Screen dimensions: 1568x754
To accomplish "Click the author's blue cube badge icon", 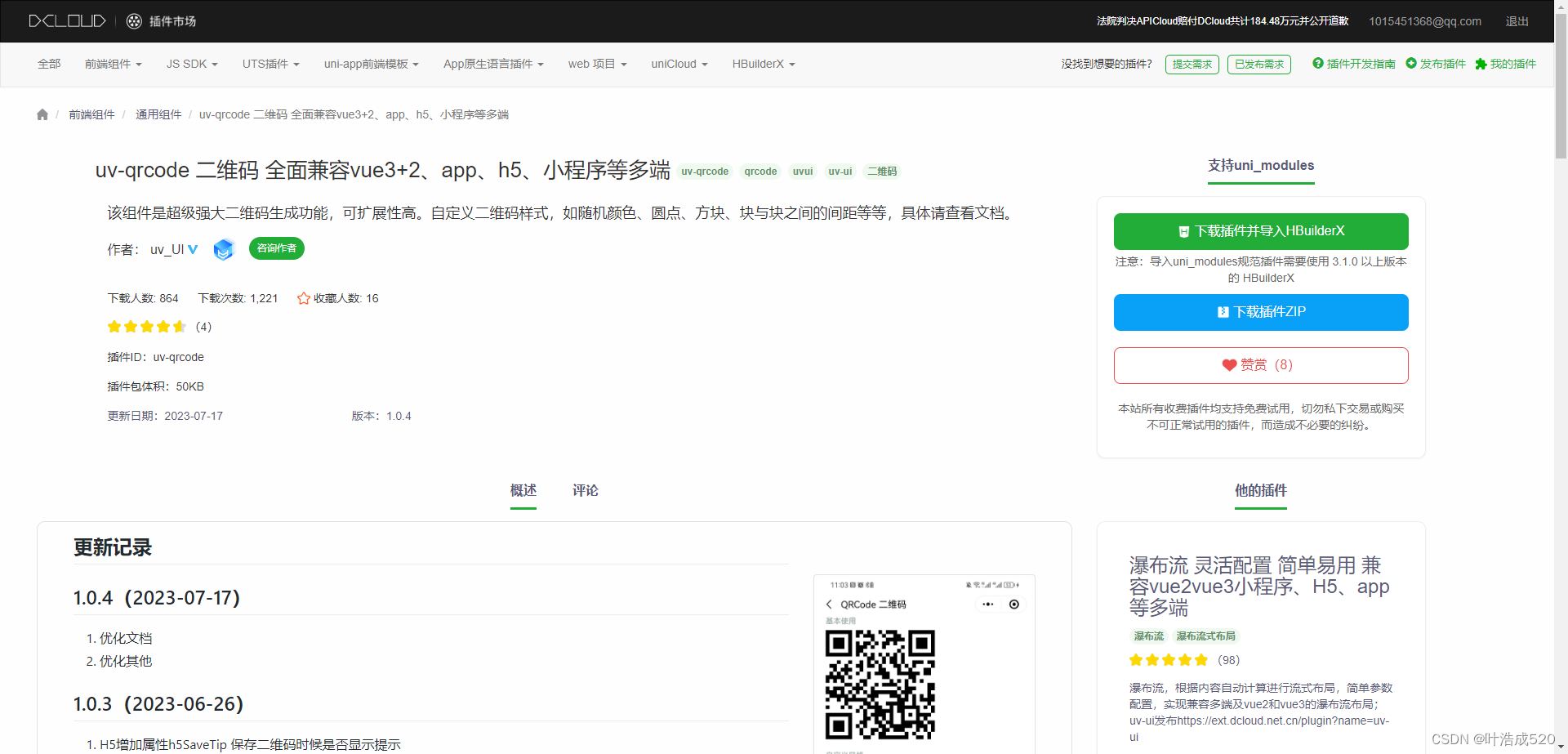I will pyautogui.click(x=224, y=249).
